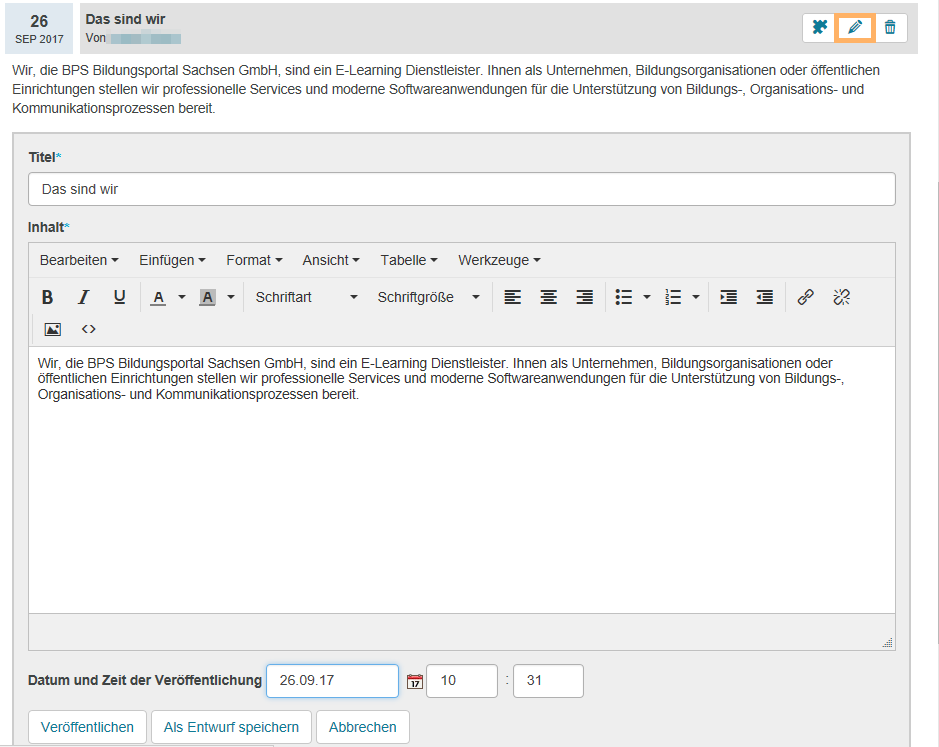The image size is (939, 747).
Task: Remove the link with the broken chain icon
Action: pos(840,297)
